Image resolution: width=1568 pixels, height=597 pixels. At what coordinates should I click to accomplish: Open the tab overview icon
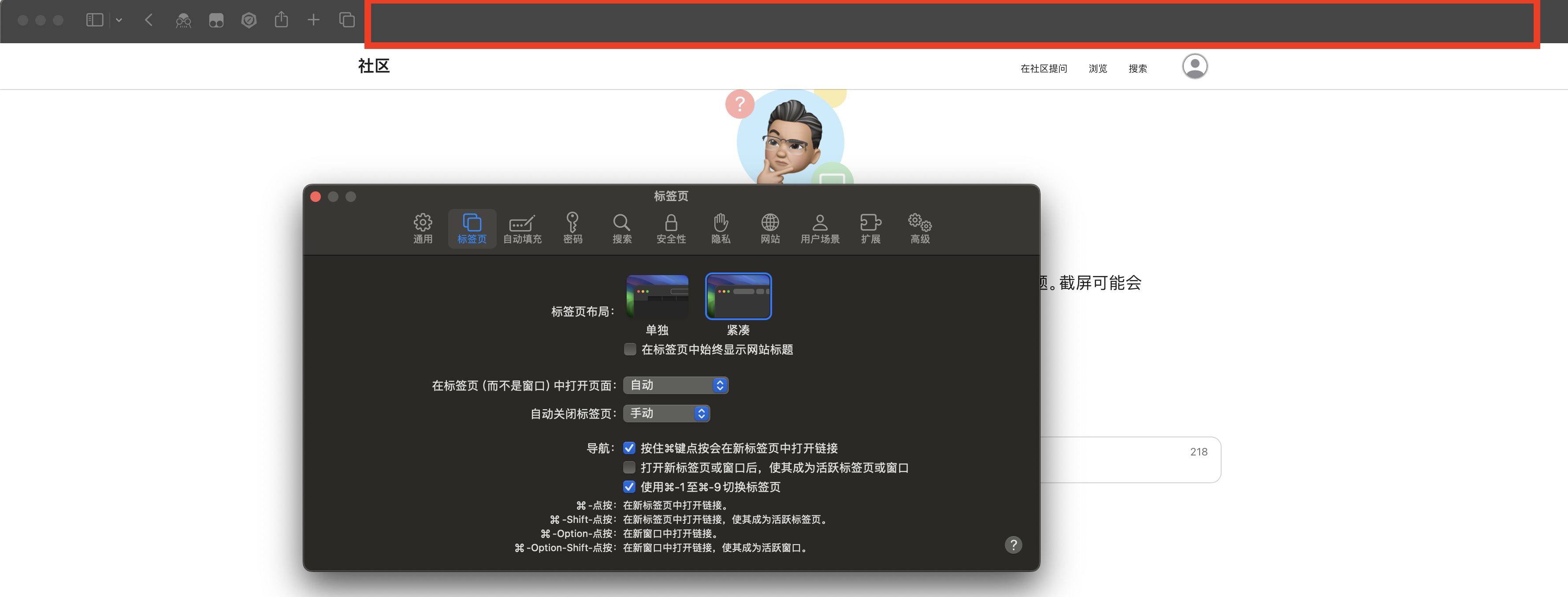(346, 20)
